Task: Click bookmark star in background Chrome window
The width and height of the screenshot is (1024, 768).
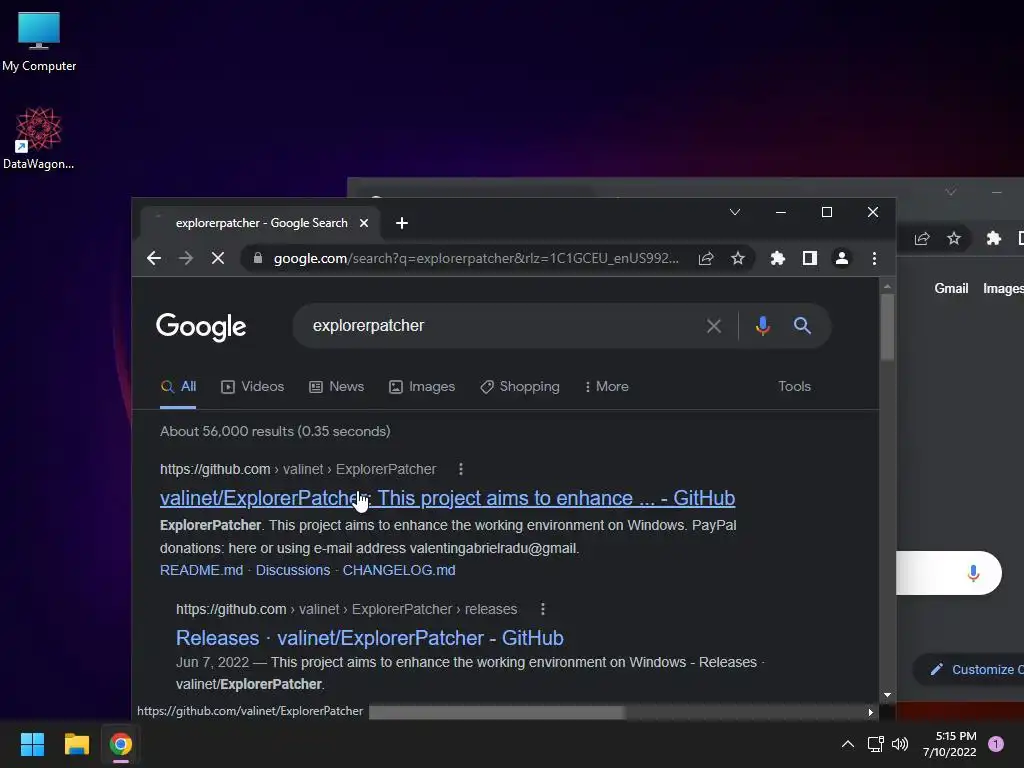Action: [x=954, y=239]
